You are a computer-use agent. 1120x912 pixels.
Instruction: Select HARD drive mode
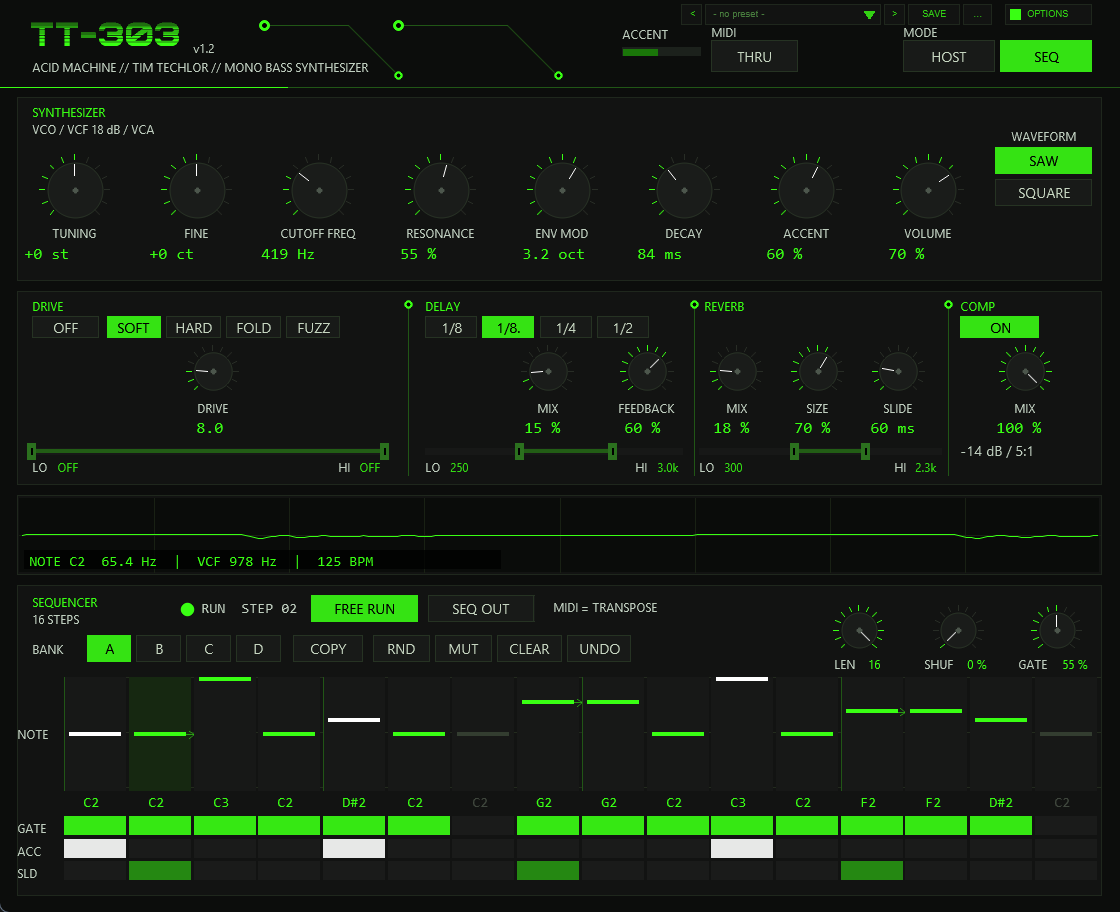click(193, 328)
